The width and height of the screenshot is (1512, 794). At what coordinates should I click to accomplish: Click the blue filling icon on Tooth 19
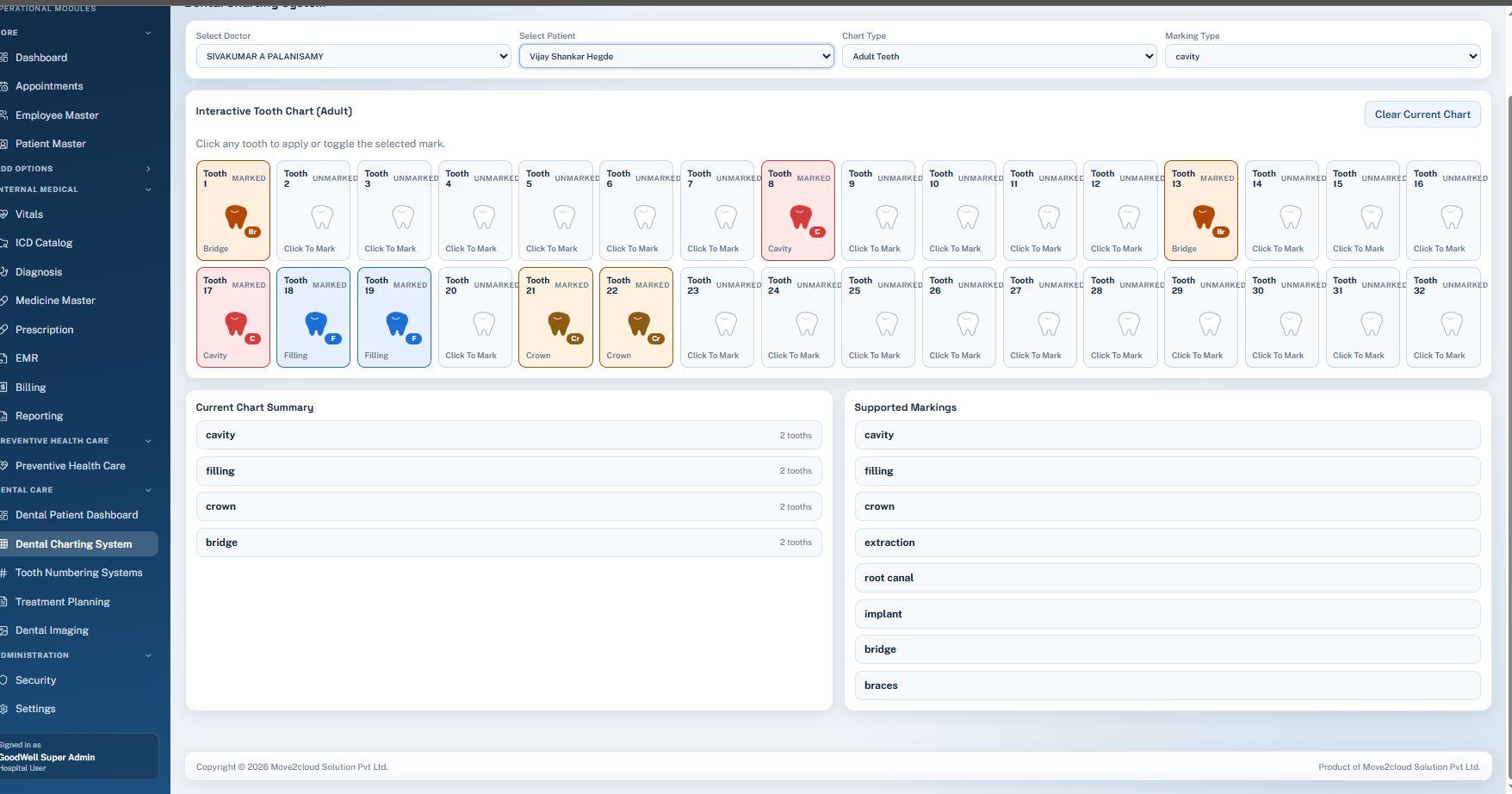tap(397, 324)
